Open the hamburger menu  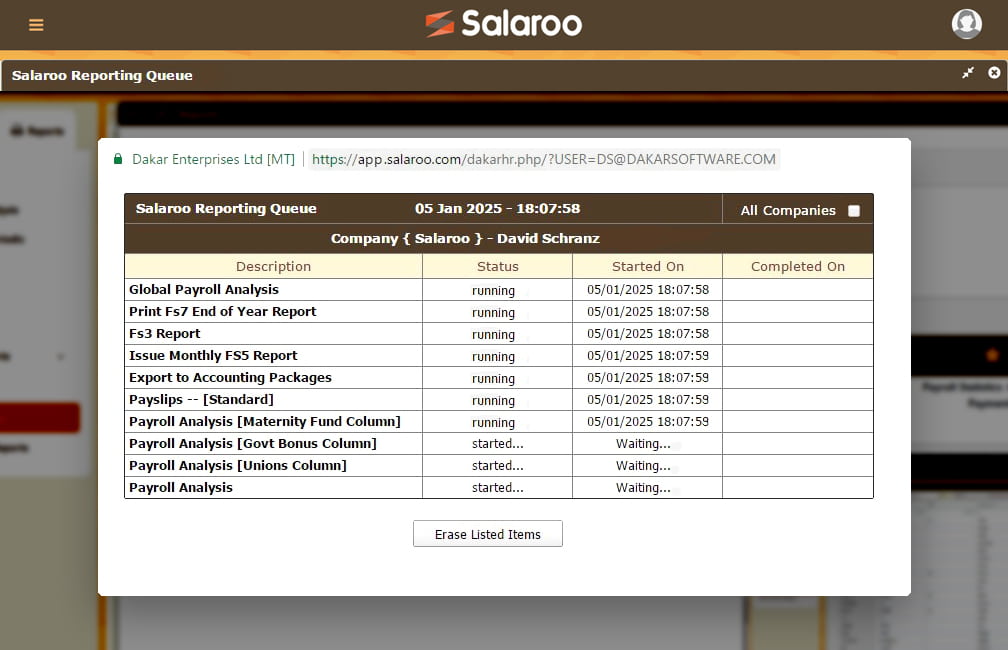[x=36, y=25]
